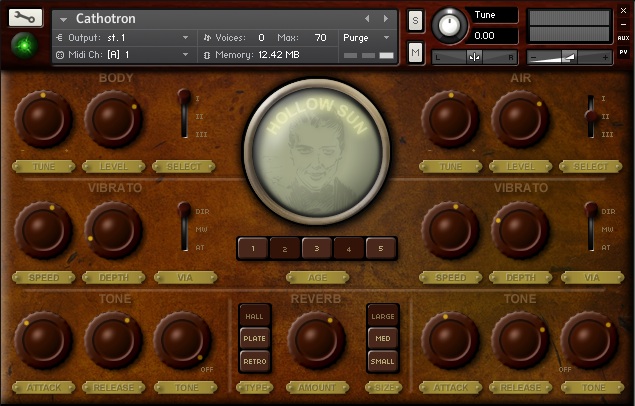Toggle the PV button
The width and height of the screenshot is (635, 406).
tap(623, 52)
